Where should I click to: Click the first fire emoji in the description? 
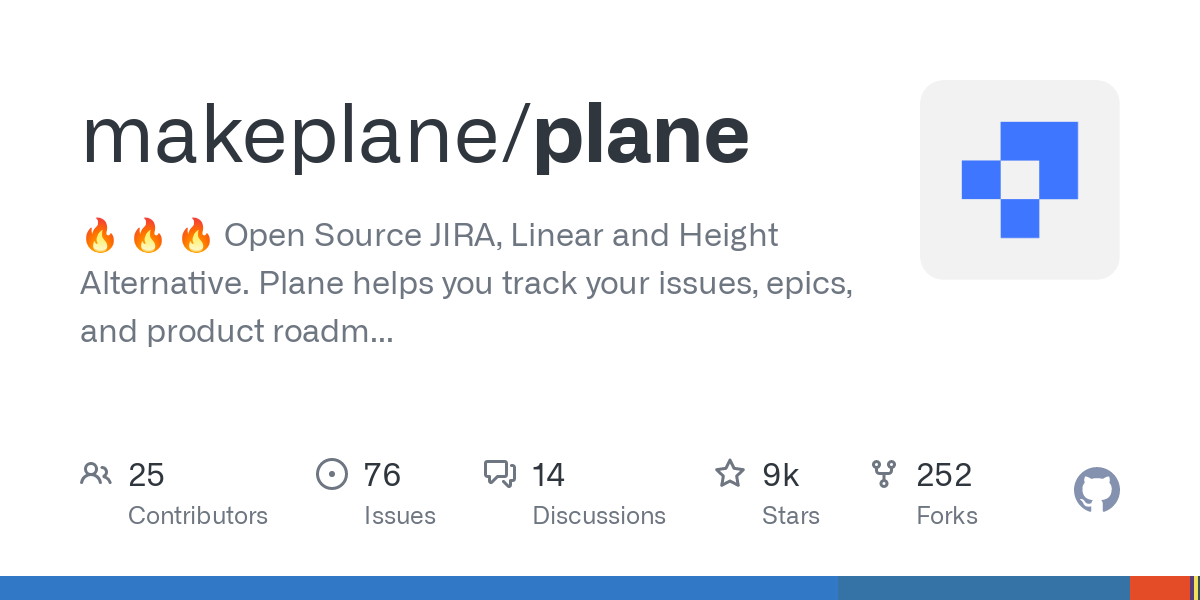tap(100, 236)
